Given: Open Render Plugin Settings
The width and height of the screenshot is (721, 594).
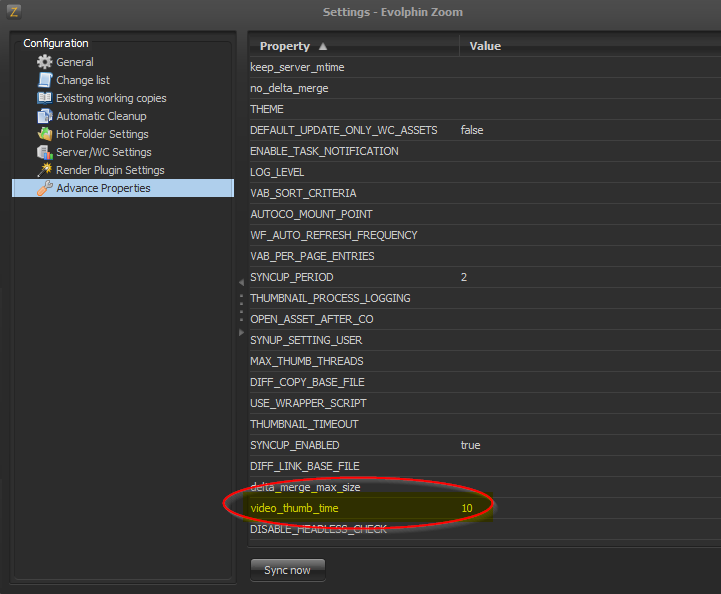Looking at the screenshot, I should [x=110, y=170].
